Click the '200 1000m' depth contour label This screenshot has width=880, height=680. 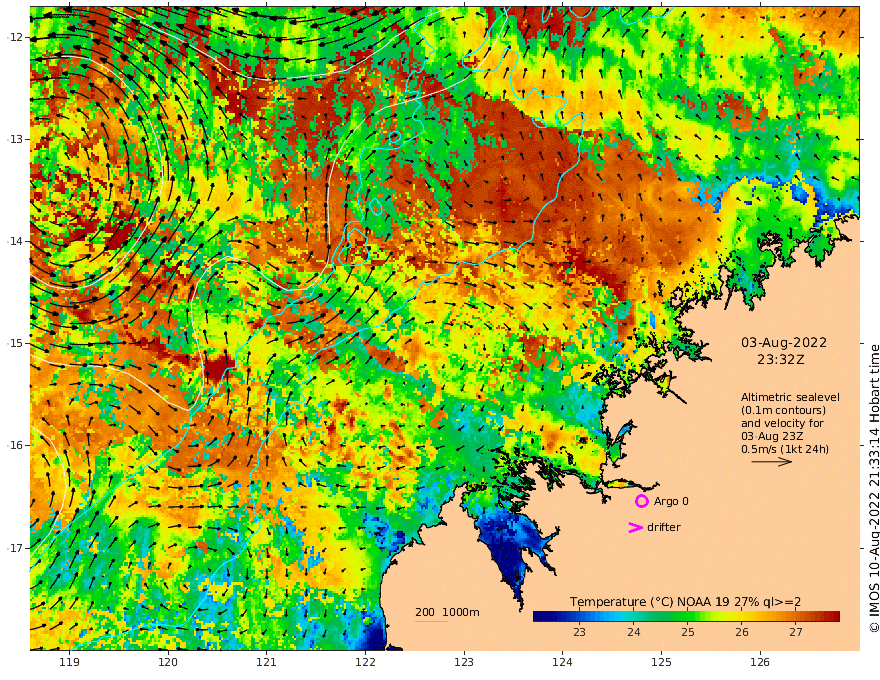point(447,612)
